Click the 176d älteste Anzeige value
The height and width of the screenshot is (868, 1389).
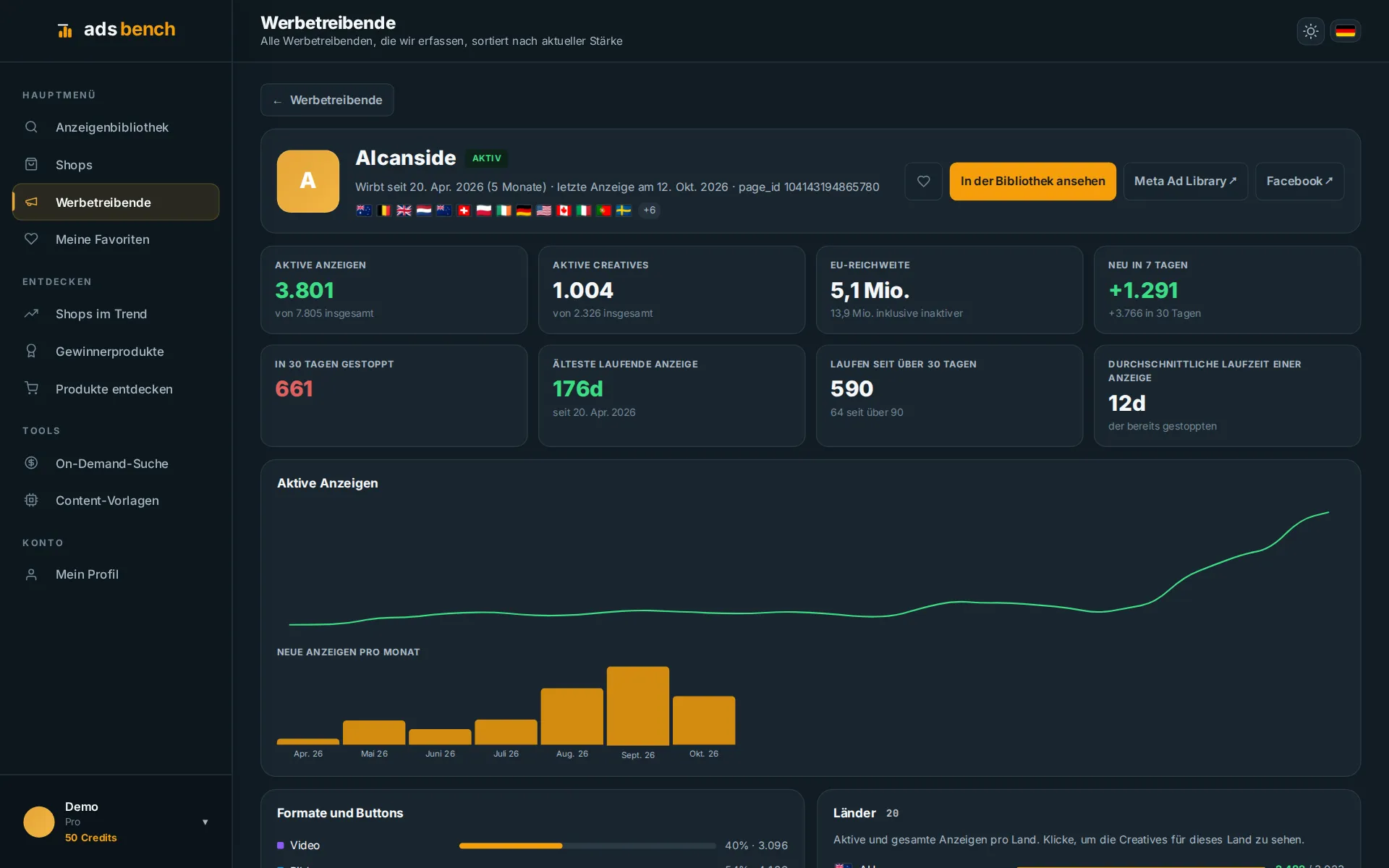577,389
